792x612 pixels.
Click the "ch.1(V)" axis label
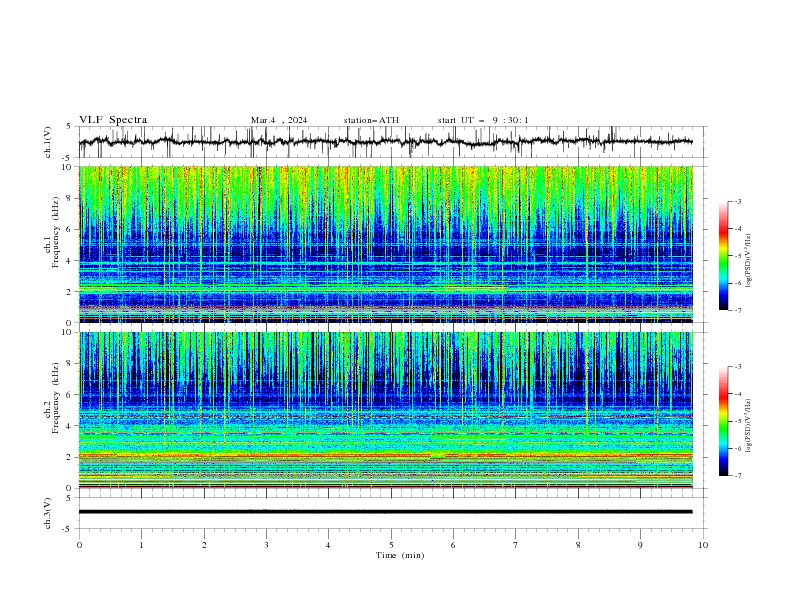point(47,142)
